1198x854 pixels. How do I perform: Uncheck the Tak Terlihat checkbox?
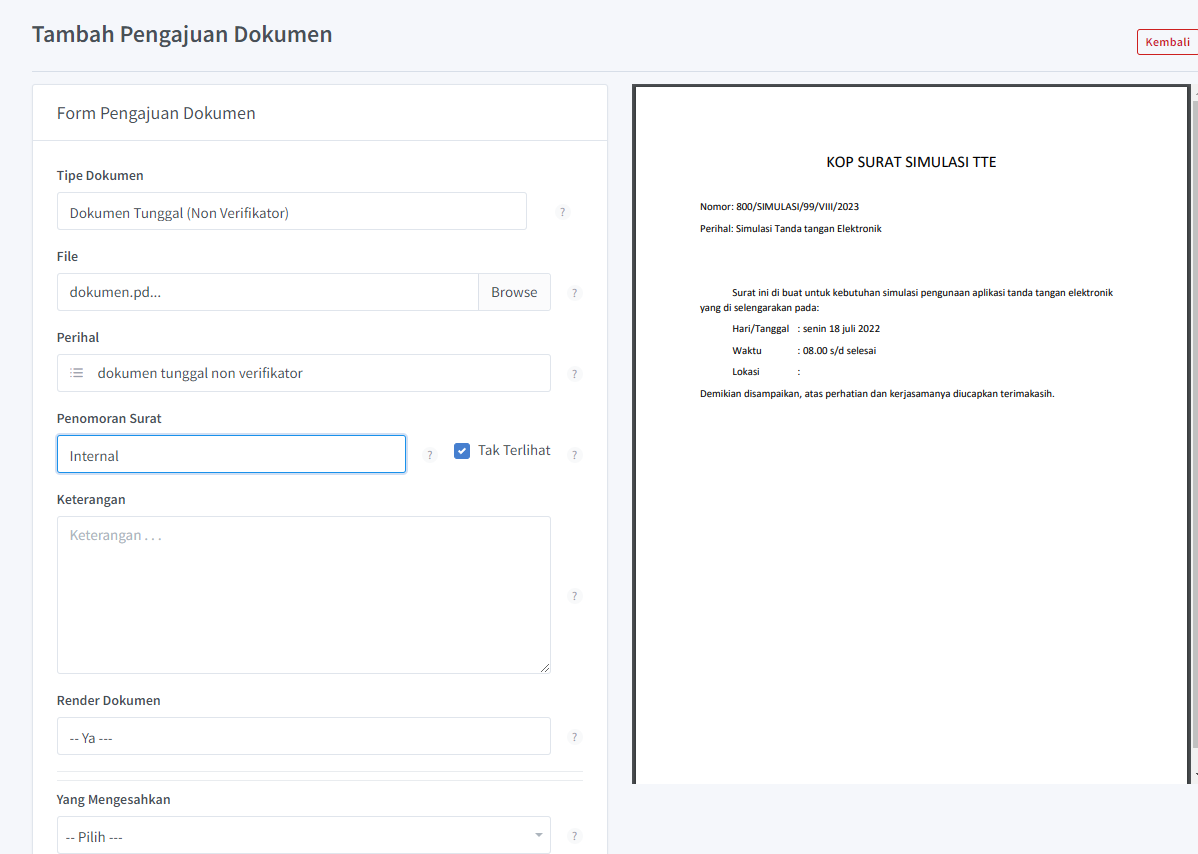coord(462,451)
